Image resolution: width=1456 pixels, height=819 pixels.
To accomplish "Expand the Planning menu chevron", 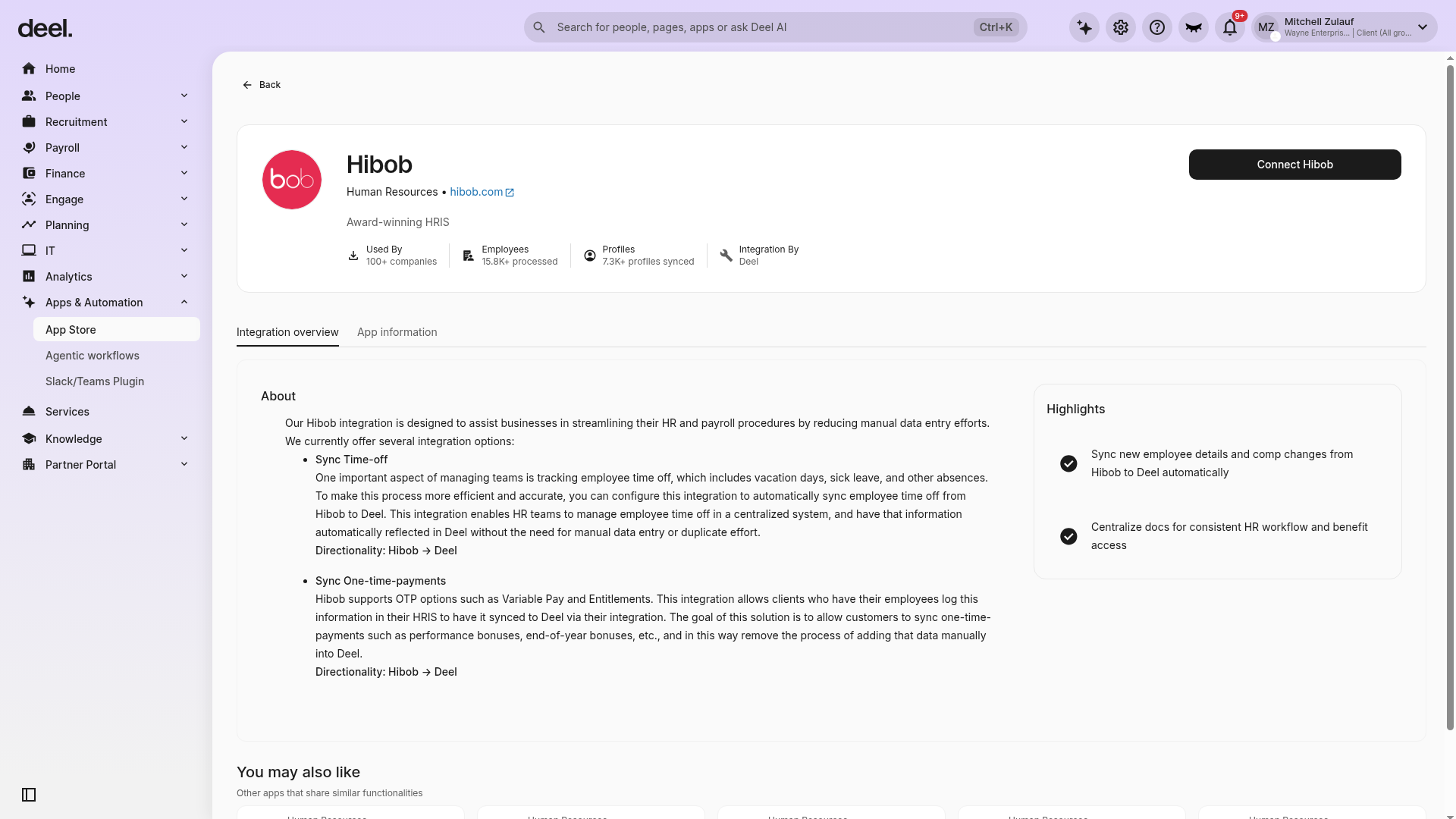I will (x=184, y=224).
